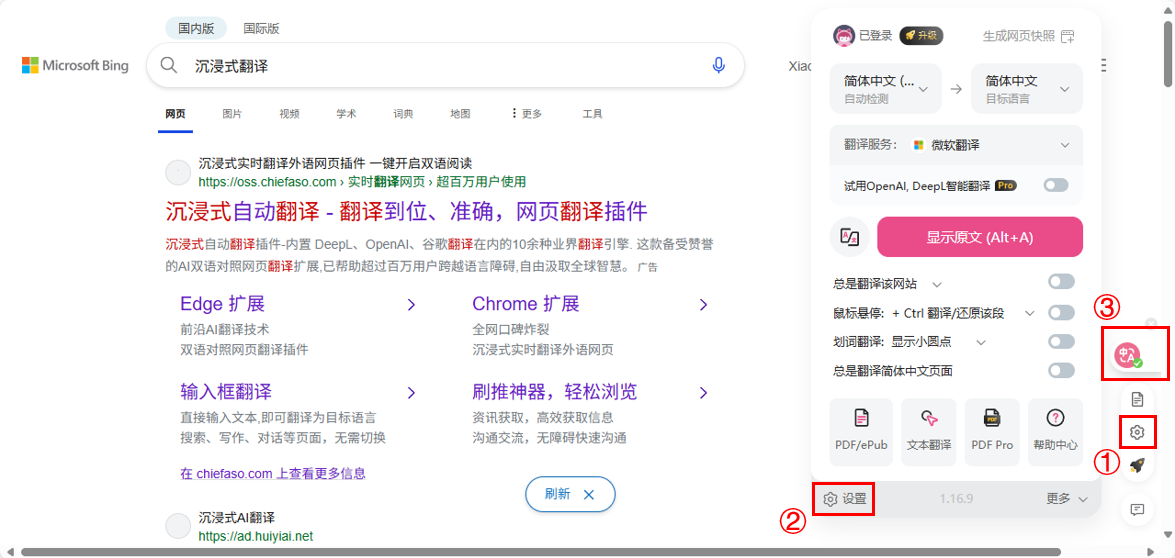This screenshot has height=558, width=1175.
Task: Click floating sidebar feedback chat icon
Action: [x=1137, y=510]
